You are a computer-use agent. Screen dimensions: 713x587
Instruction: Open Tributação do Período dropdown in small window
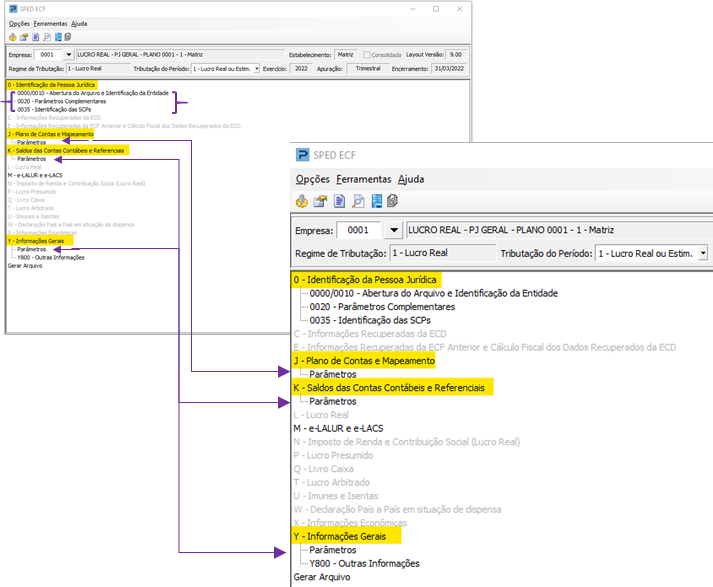257,69
